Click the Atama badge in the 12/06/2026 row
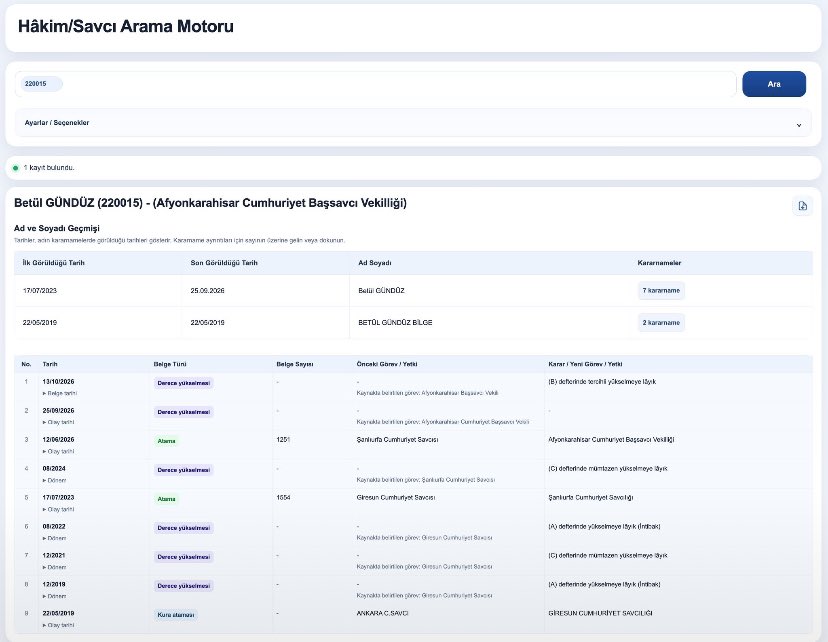Image resolution: width=828 pixels, height=642 pixels. pos(166,441)
